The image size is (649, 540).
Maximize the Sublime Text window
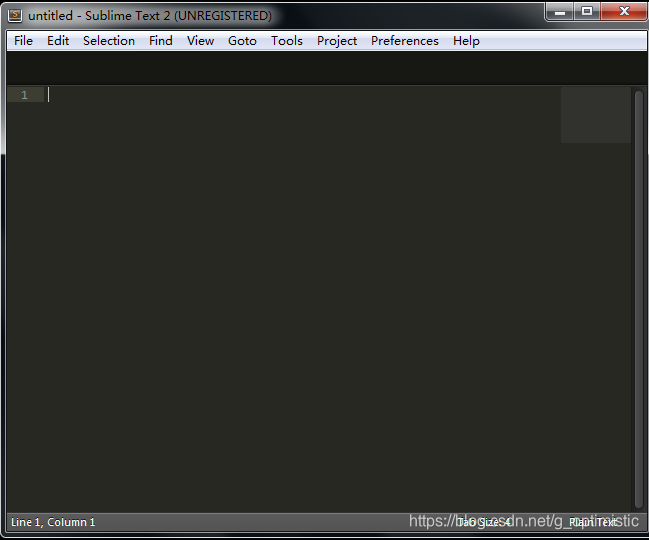tap(587, 11)
